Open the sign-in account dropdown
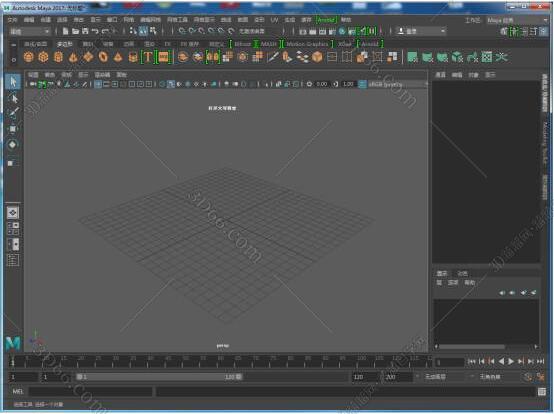The image size is (554, 414). coord(421,31)
